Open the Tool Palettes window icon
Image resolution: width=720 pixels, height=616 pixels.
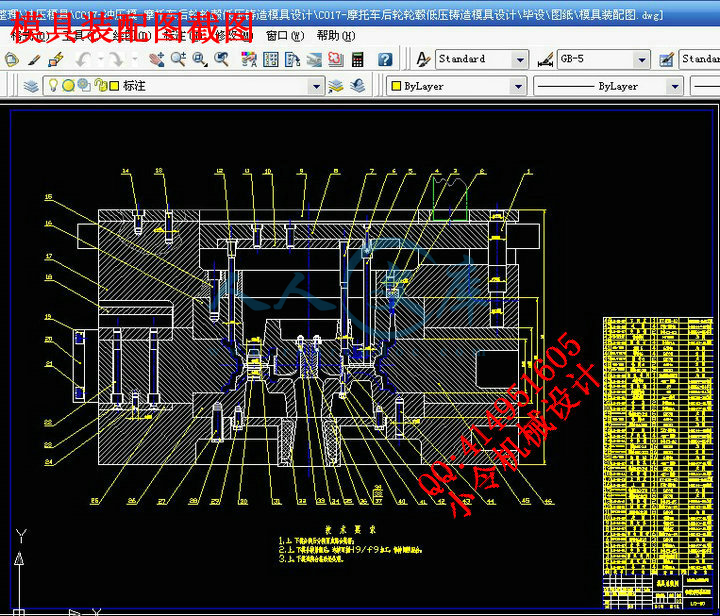pyautogui.click(x=292, y=60)
